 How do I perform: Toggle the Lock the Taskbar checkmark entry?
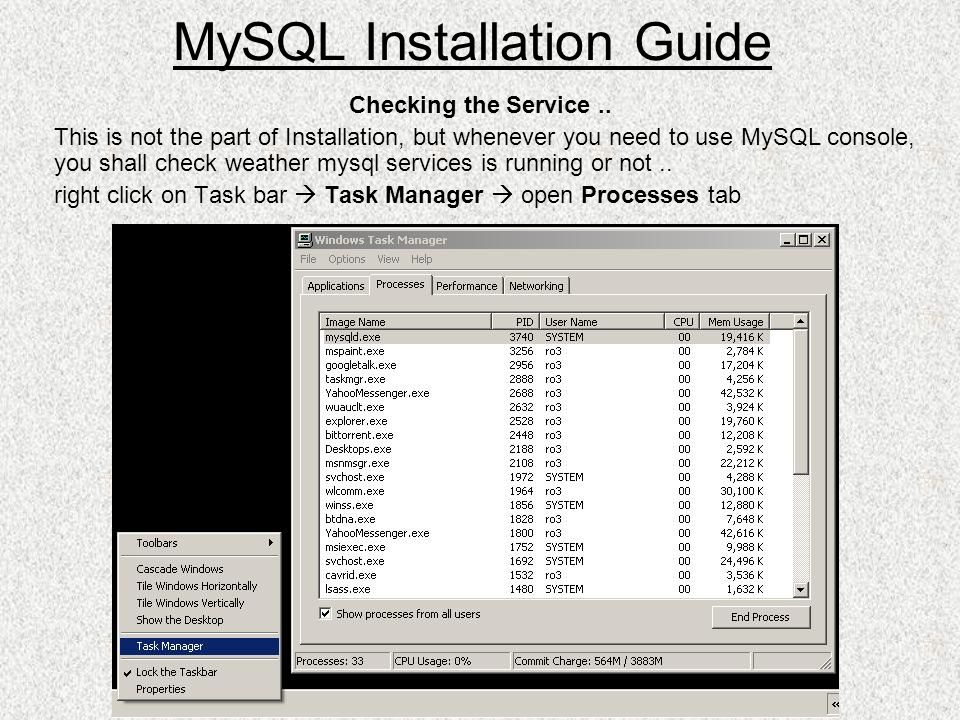click(200, 672)
